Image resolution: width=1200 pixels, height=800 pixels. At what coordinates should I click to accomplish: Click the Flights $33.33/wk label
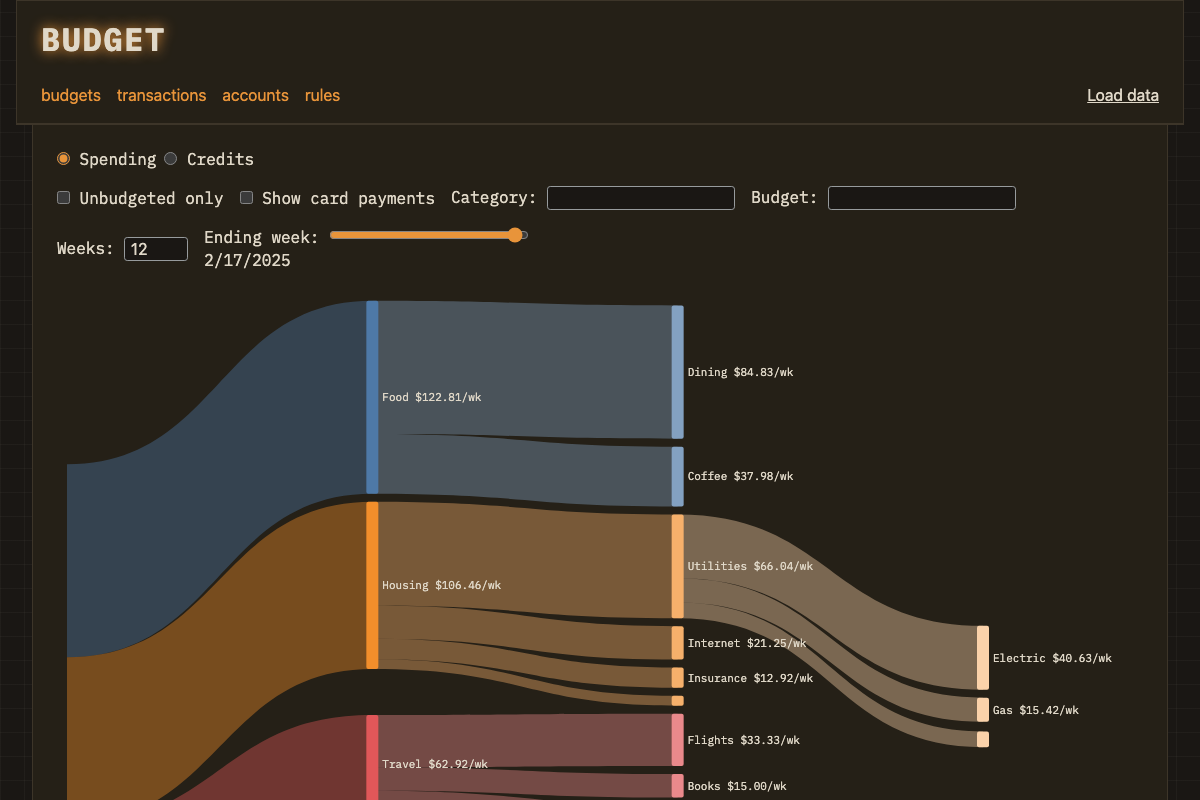coord(744,740)
